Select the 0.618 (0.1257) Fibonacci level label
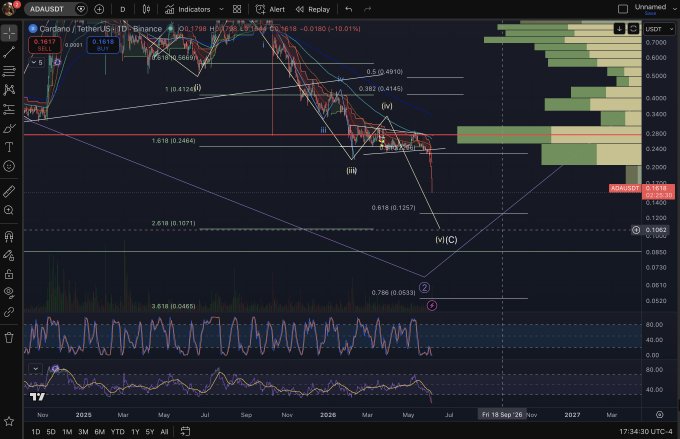The width and height of the screenshot is (680, 439). (x=393, y=208)
